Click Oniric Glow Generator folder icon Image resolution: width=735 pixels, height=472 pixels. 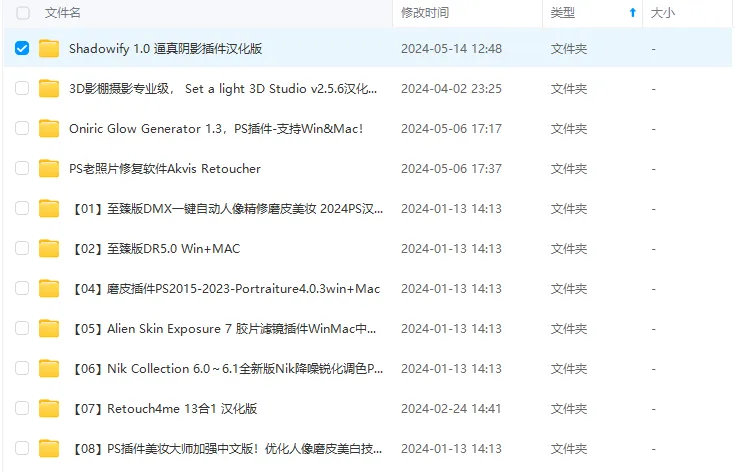click(49, 128)
